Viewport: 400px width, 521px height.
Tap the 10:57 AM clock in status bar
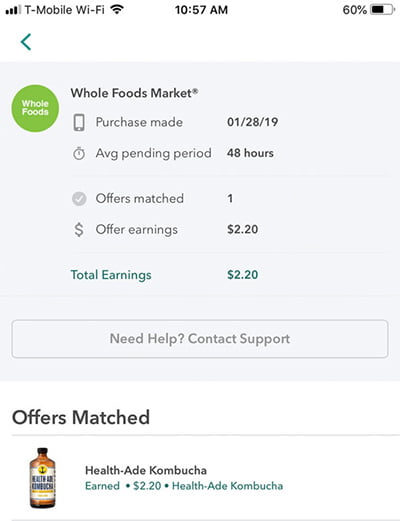201,10
